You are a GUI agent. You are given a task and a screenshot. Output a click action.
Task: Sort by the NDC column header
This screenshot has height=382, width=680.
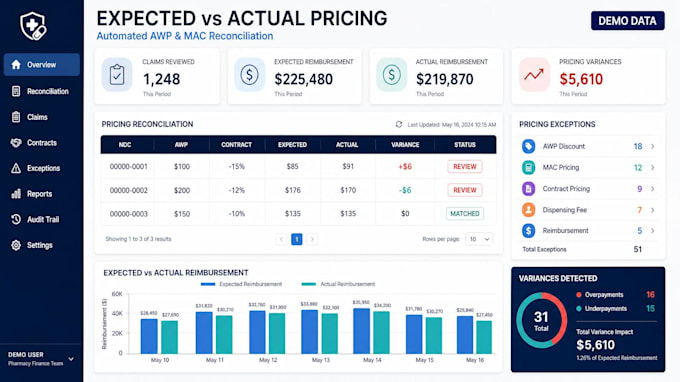click(x=125, y=145)
